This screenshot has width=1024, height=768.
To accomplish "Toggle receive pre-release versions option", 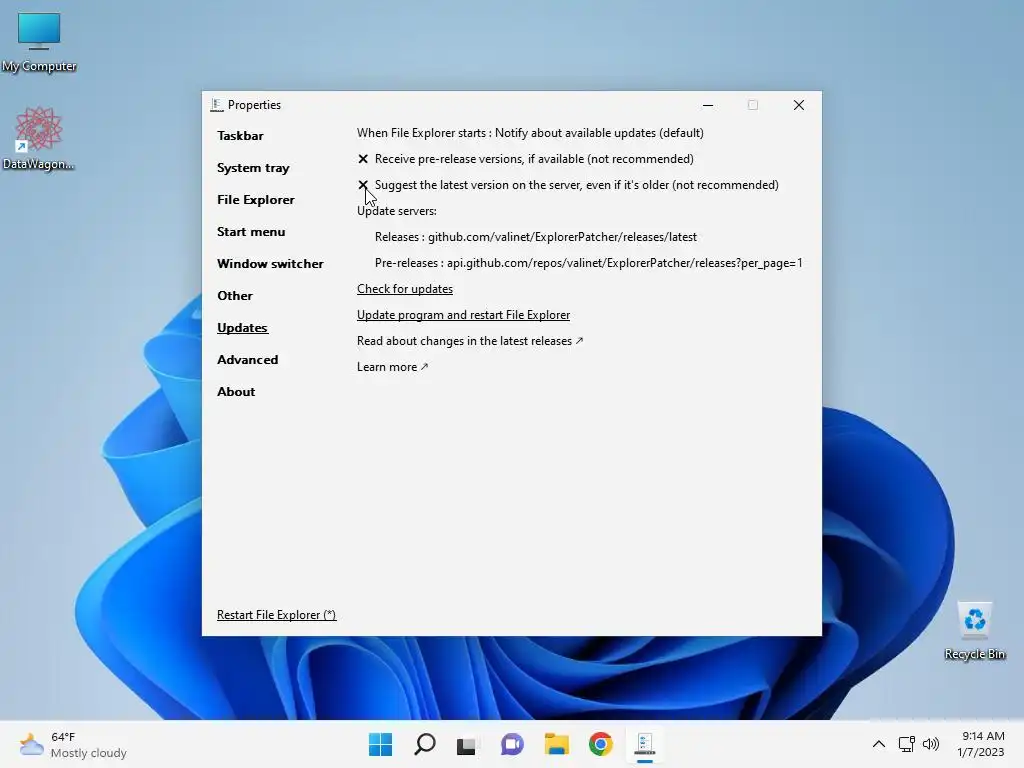I will (525, 159).
